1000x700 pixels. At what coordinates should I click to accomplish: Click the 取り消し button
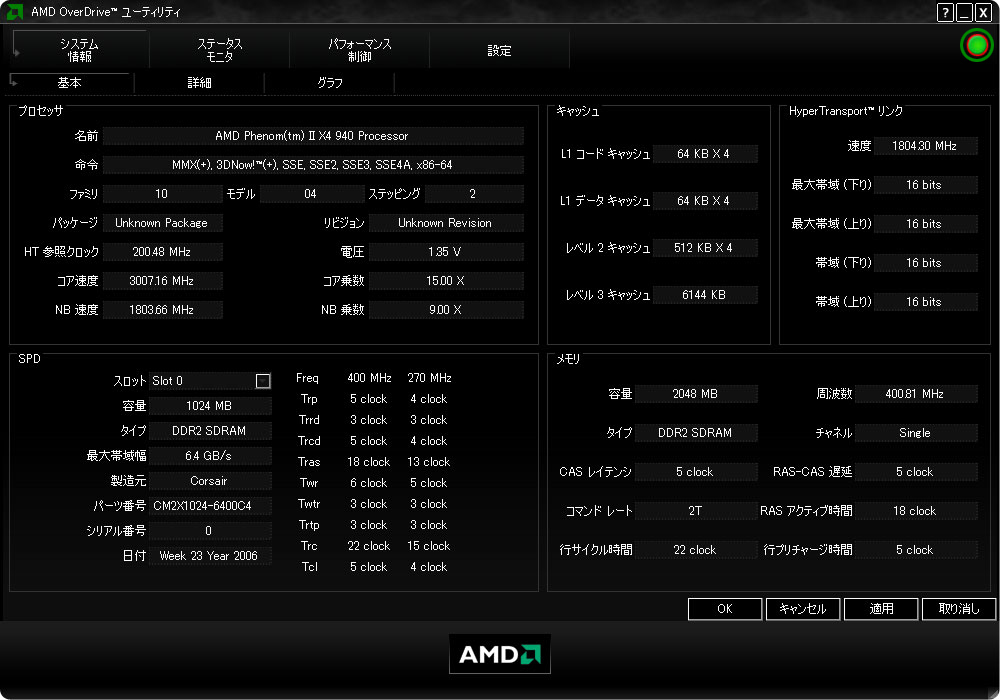tap(959, 609)
